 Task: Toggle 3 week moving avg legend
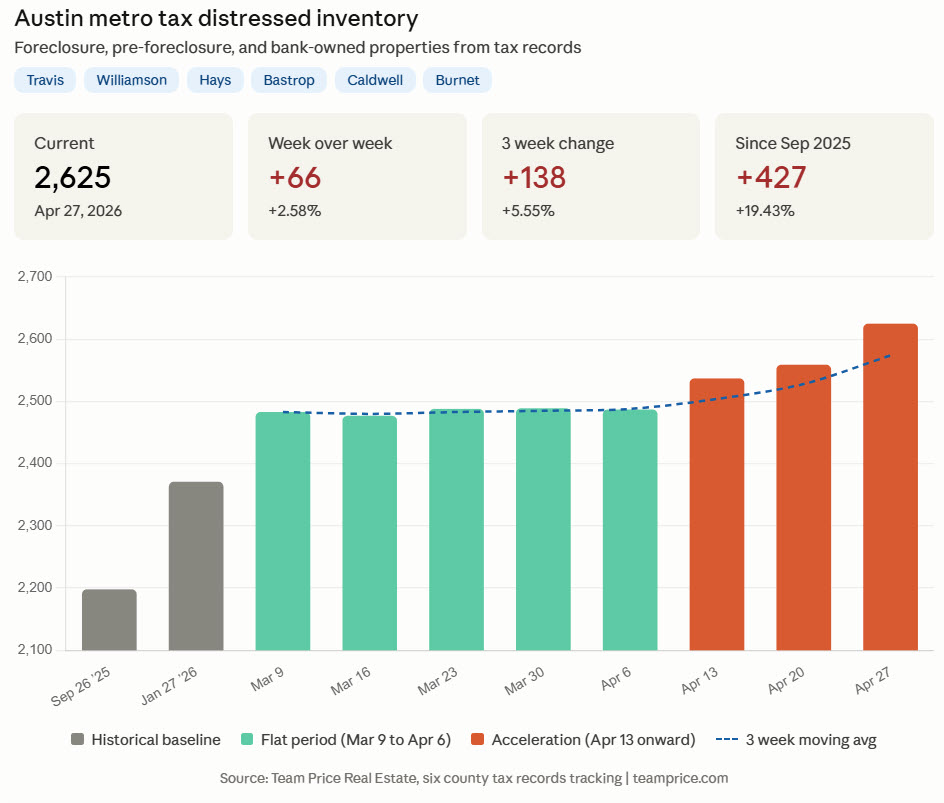pos(729,740)
